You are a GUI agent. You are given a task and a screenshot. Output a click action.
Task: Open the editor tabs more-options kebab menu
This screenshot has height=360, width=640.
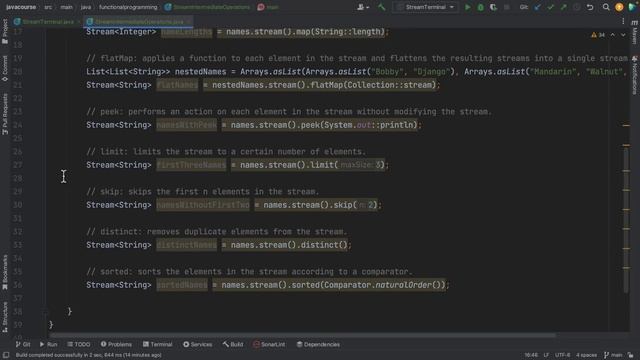click(623, 21)
